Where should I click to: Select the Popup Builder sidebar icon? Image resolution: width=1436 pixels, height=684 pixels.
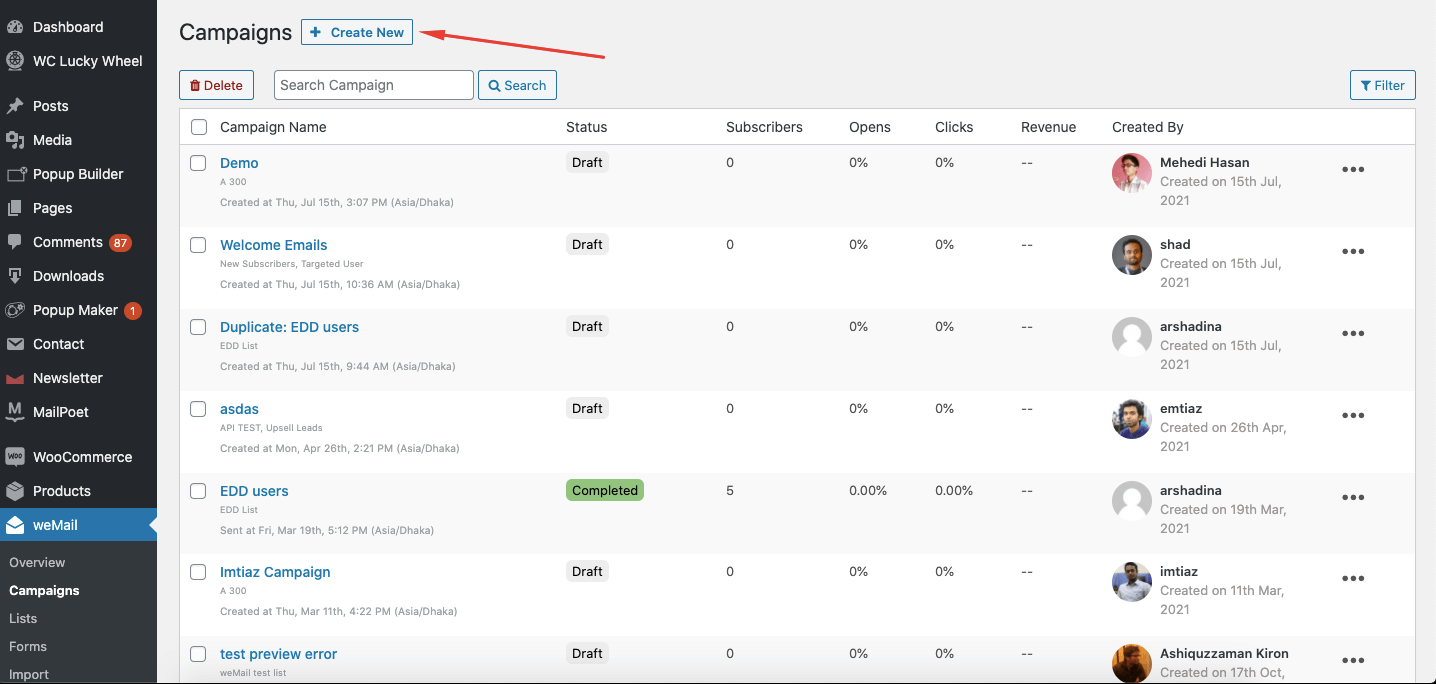point(15,174)
